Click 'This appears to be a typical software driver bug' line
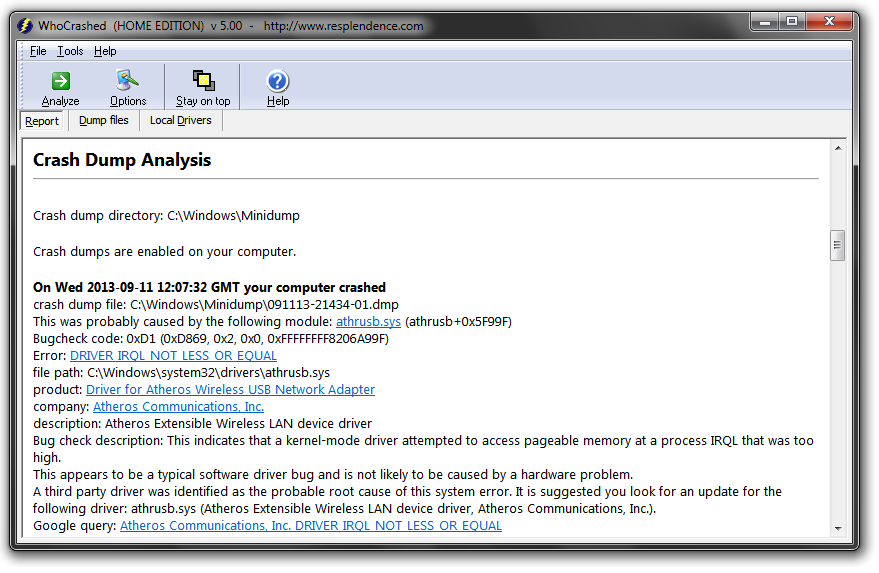 333,475
